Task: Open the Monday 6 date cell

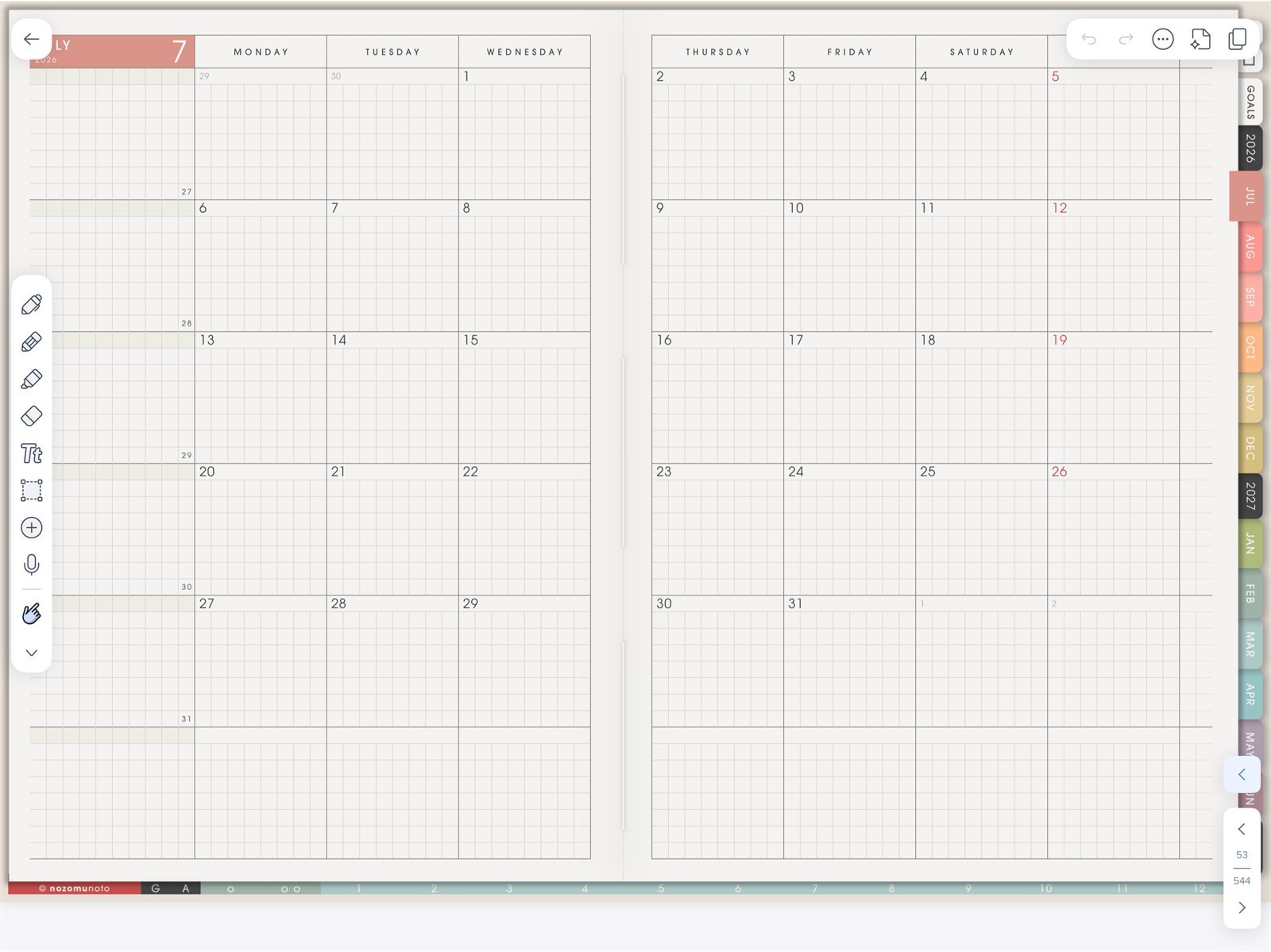Action: pos(261,265)
